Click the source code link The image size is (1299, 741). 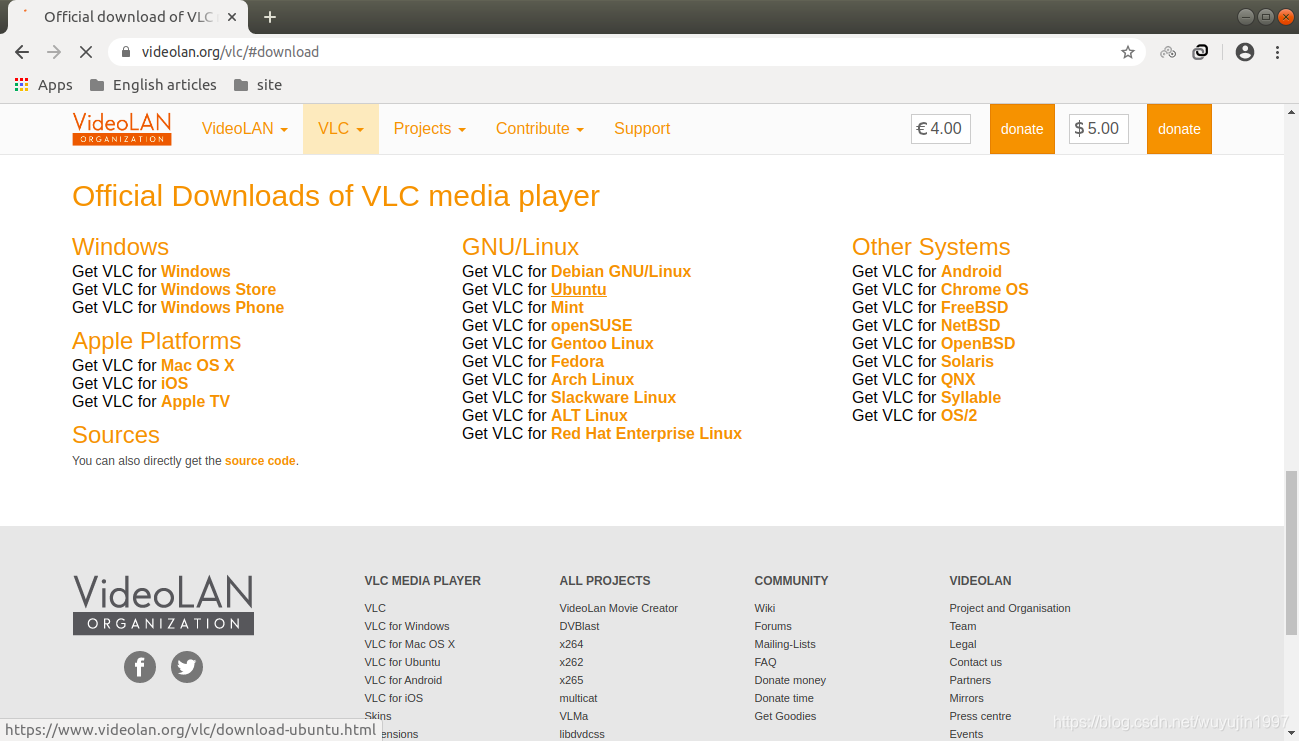click(x=260, y=461)
